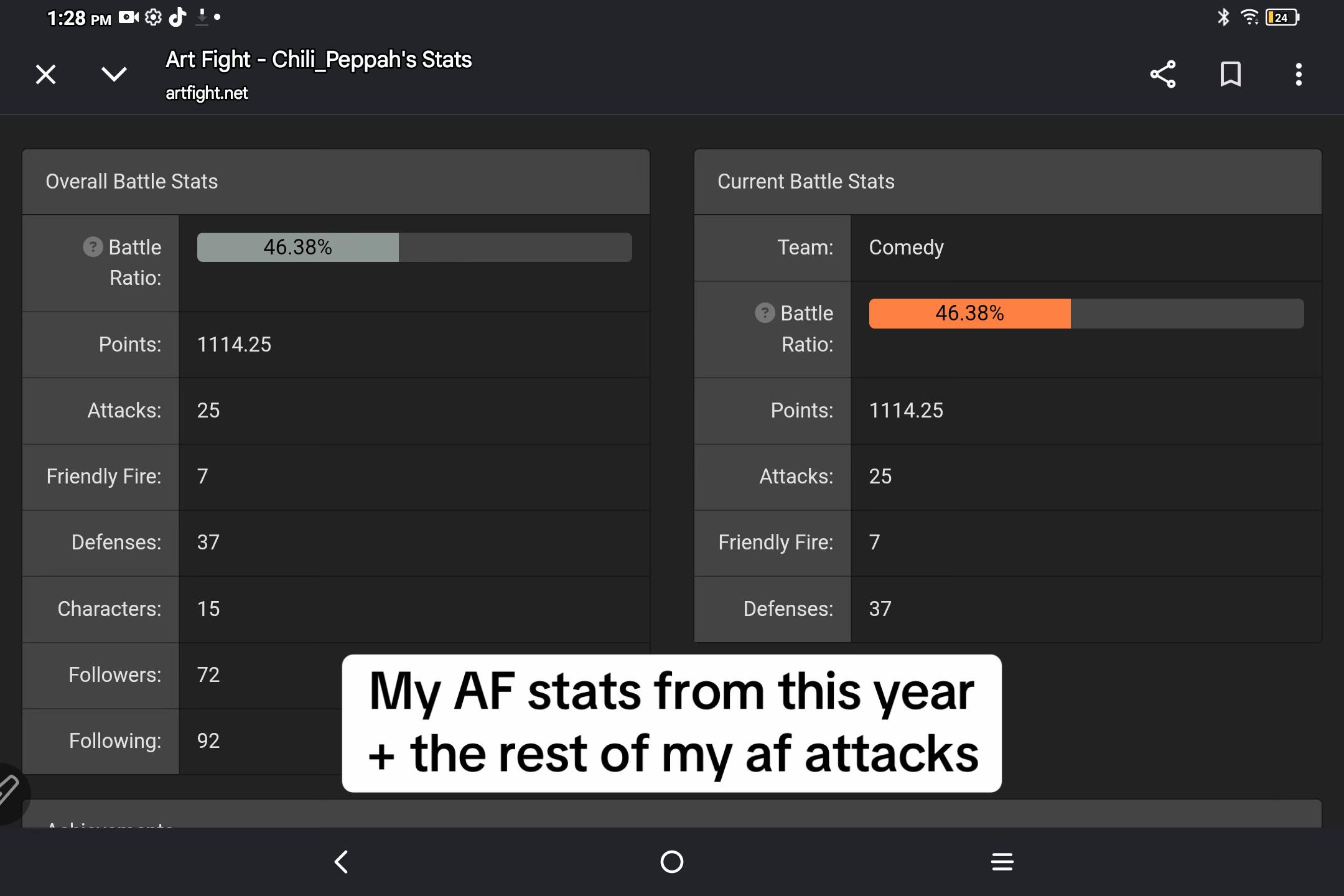The width and height of the screenshot is (1344, 896).
Task: Select Current Friendly Fire value 7
Action: coord(875,543)
